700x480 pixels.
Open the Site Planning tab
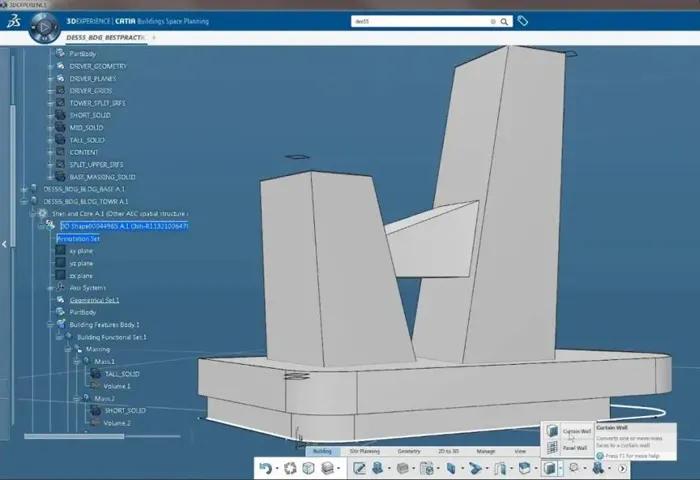364,452
